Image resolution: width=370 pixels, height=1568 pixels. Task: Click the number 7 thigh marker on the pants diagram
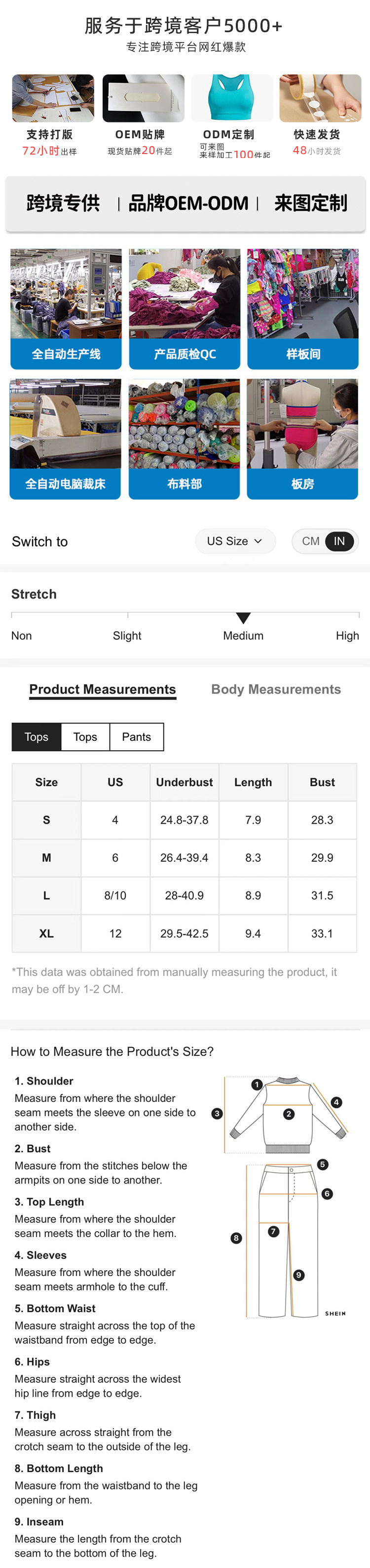pos(273,1231)
